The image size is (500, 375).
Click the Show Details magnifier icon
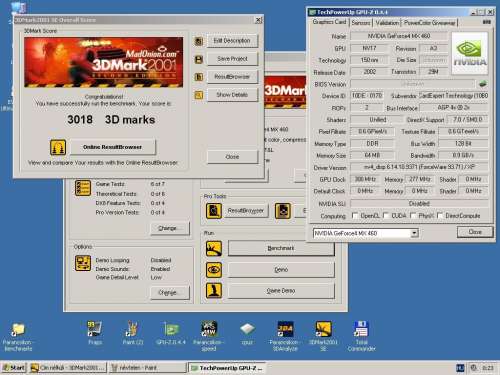[199, 95]
